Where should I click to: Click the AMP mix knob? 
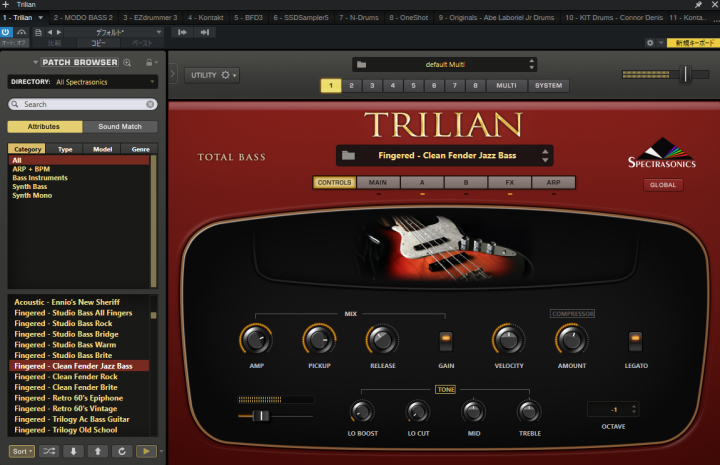coord(256,340)
